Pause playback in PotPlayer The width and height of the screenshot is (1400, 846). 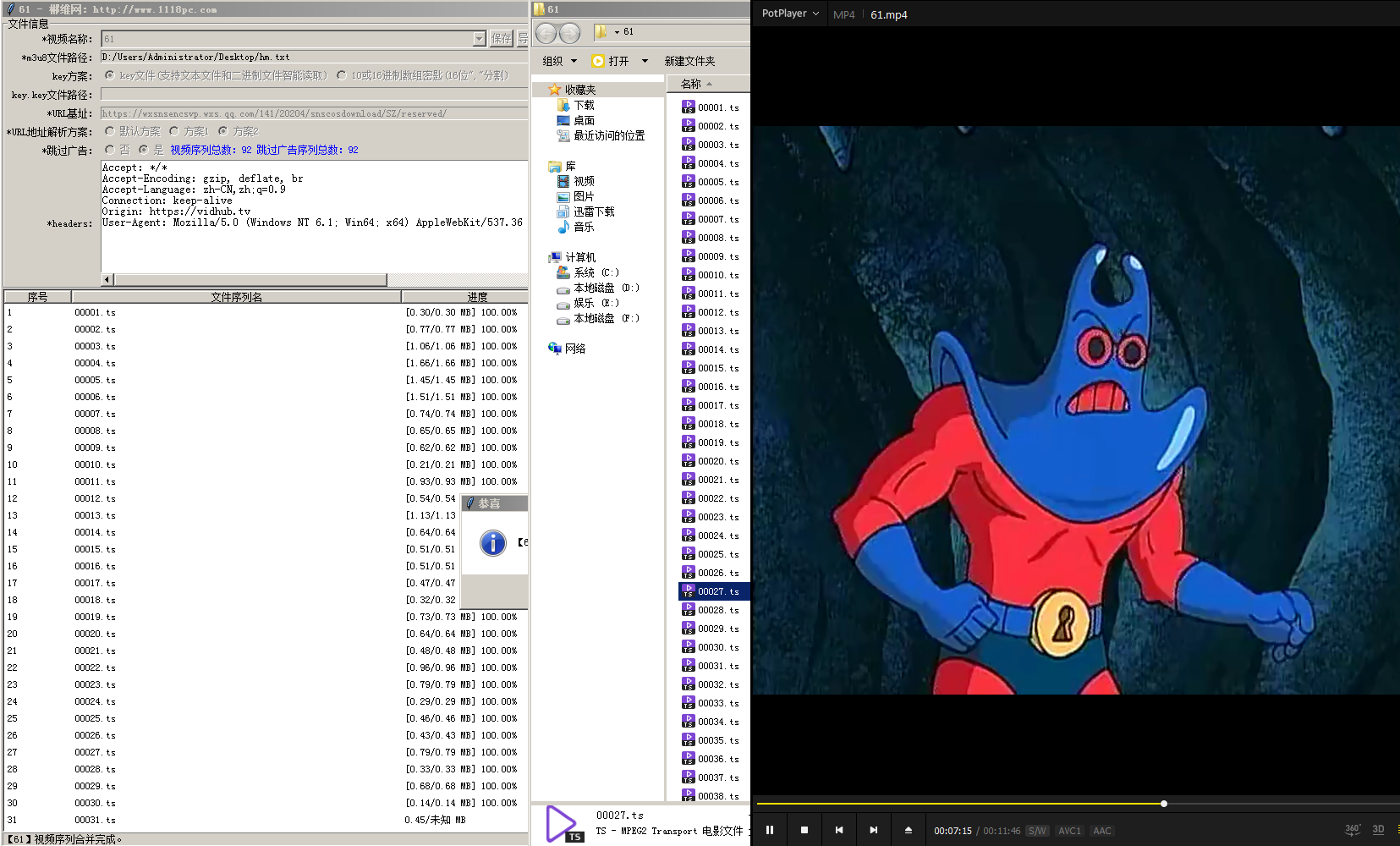(x=770, y=830)
